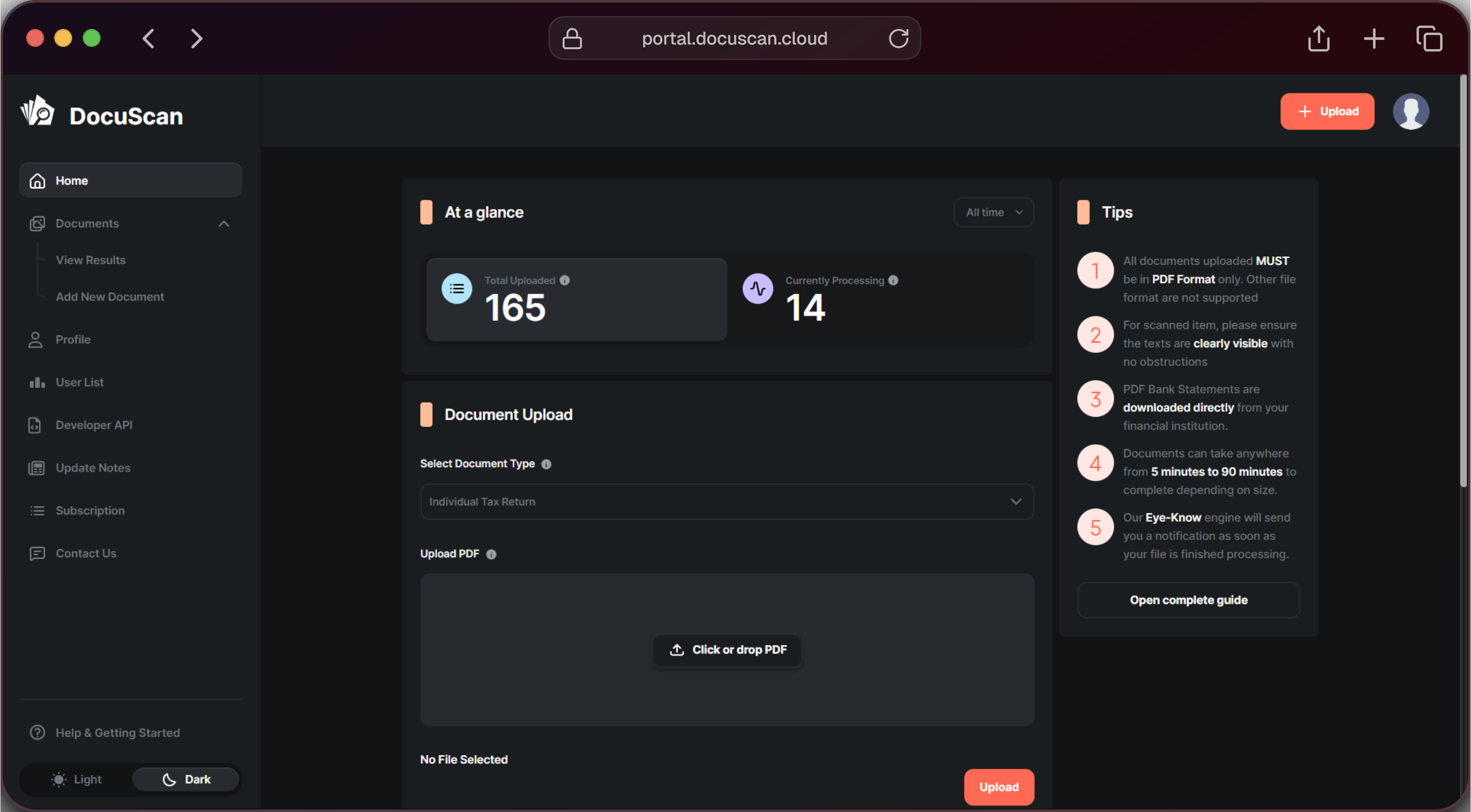1471x812 pixels.
Task: Select the Total Uploaded stat card
Action: pyautogui.click(x=576, y=300)
